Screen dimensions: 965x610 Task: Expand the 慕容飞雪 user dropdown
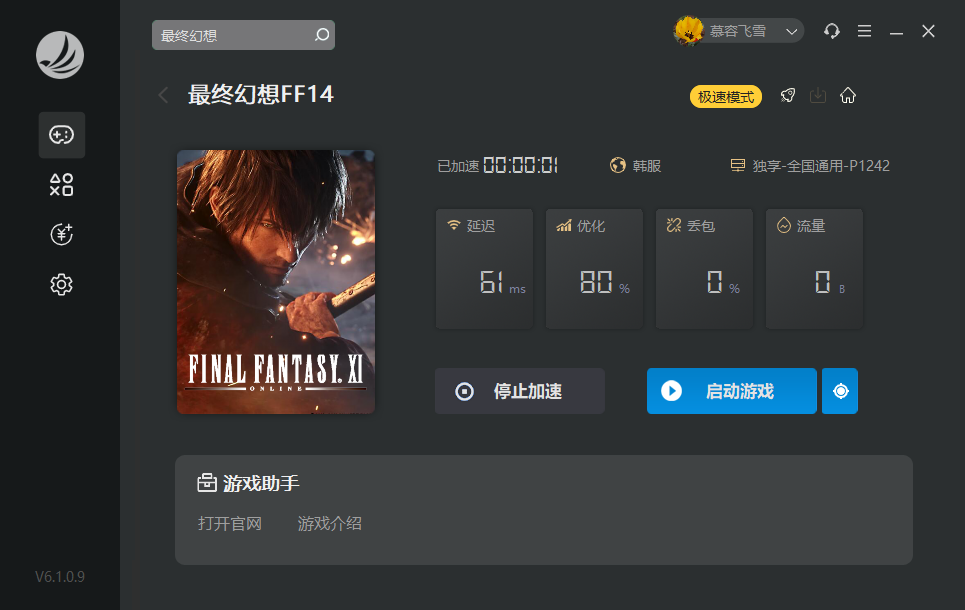791,32
